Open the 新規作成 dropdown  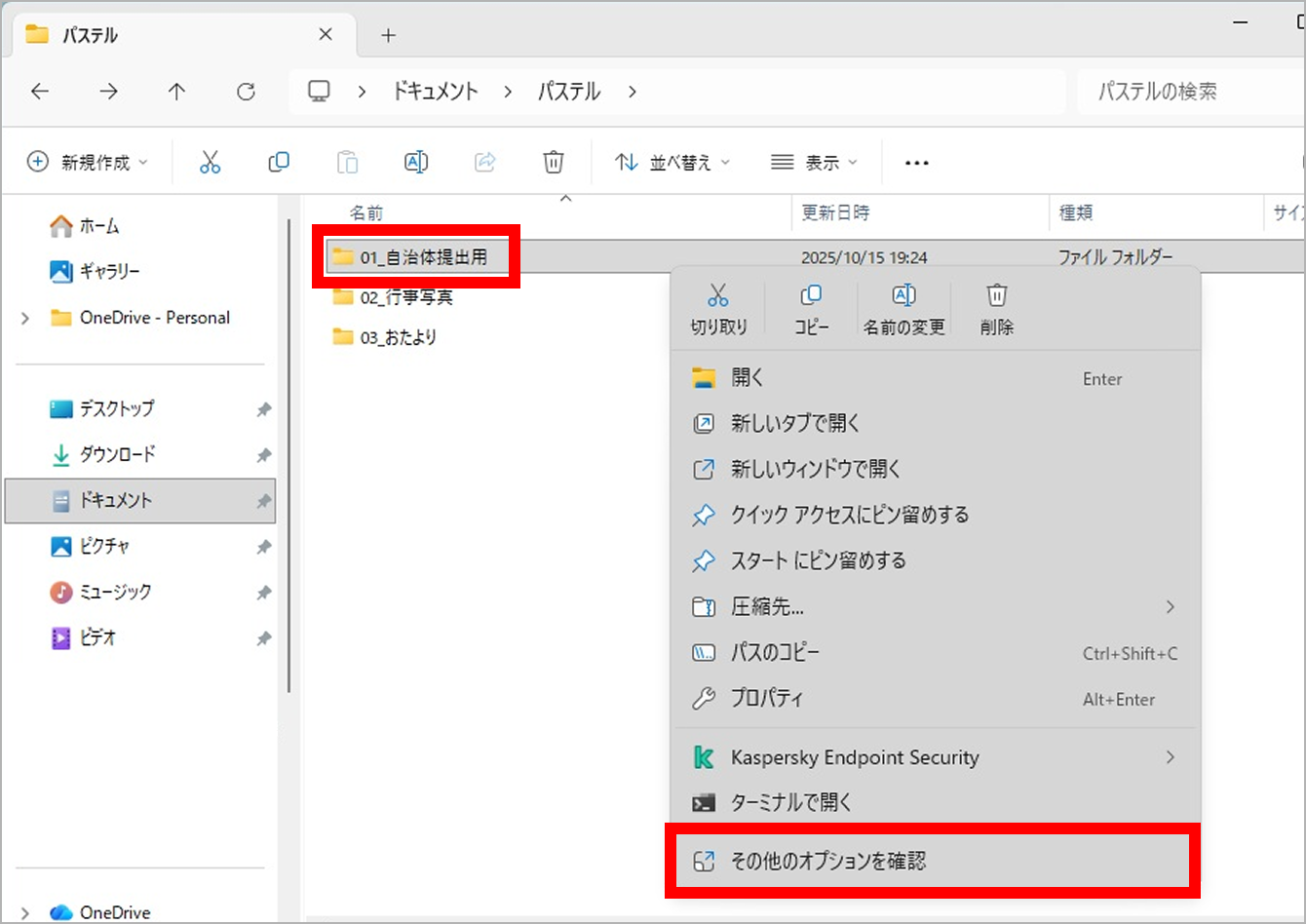pos(88,162)
